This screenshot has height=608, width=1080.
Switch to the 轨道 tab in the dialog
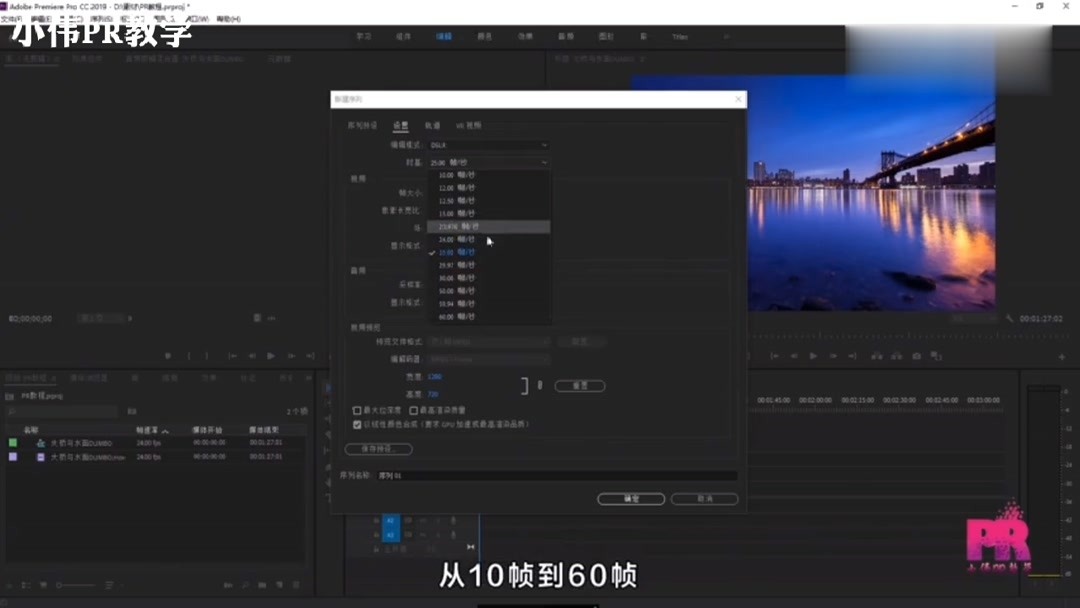431,126
